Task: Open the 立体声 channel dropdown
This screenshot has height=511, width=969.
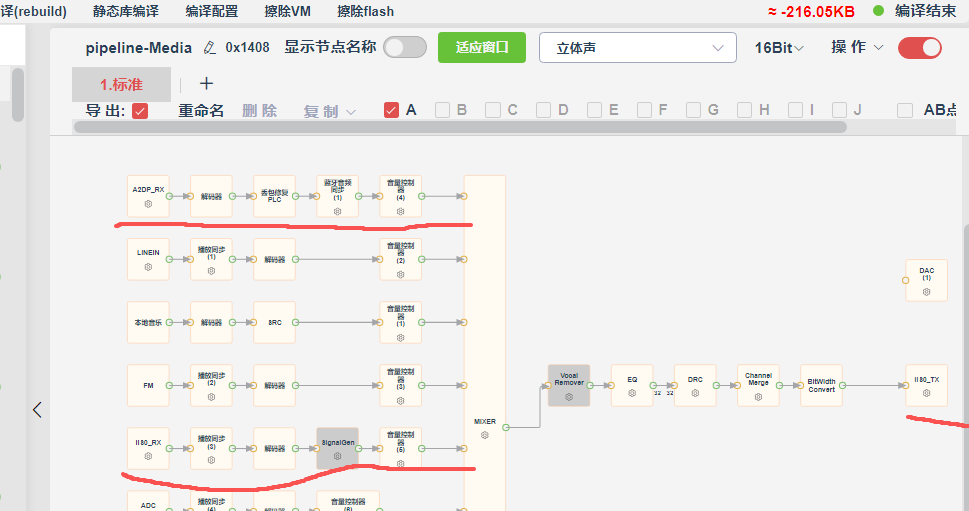Action: pyautogui.click(x=638, y=48)
